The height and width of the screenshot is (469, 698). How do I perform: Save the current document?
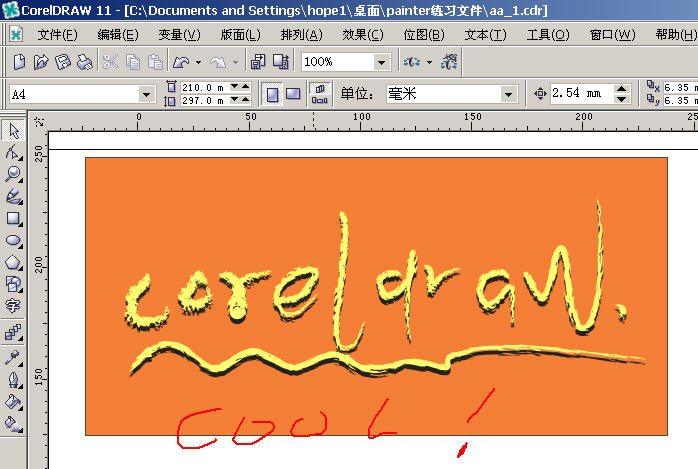pos(62,62)
